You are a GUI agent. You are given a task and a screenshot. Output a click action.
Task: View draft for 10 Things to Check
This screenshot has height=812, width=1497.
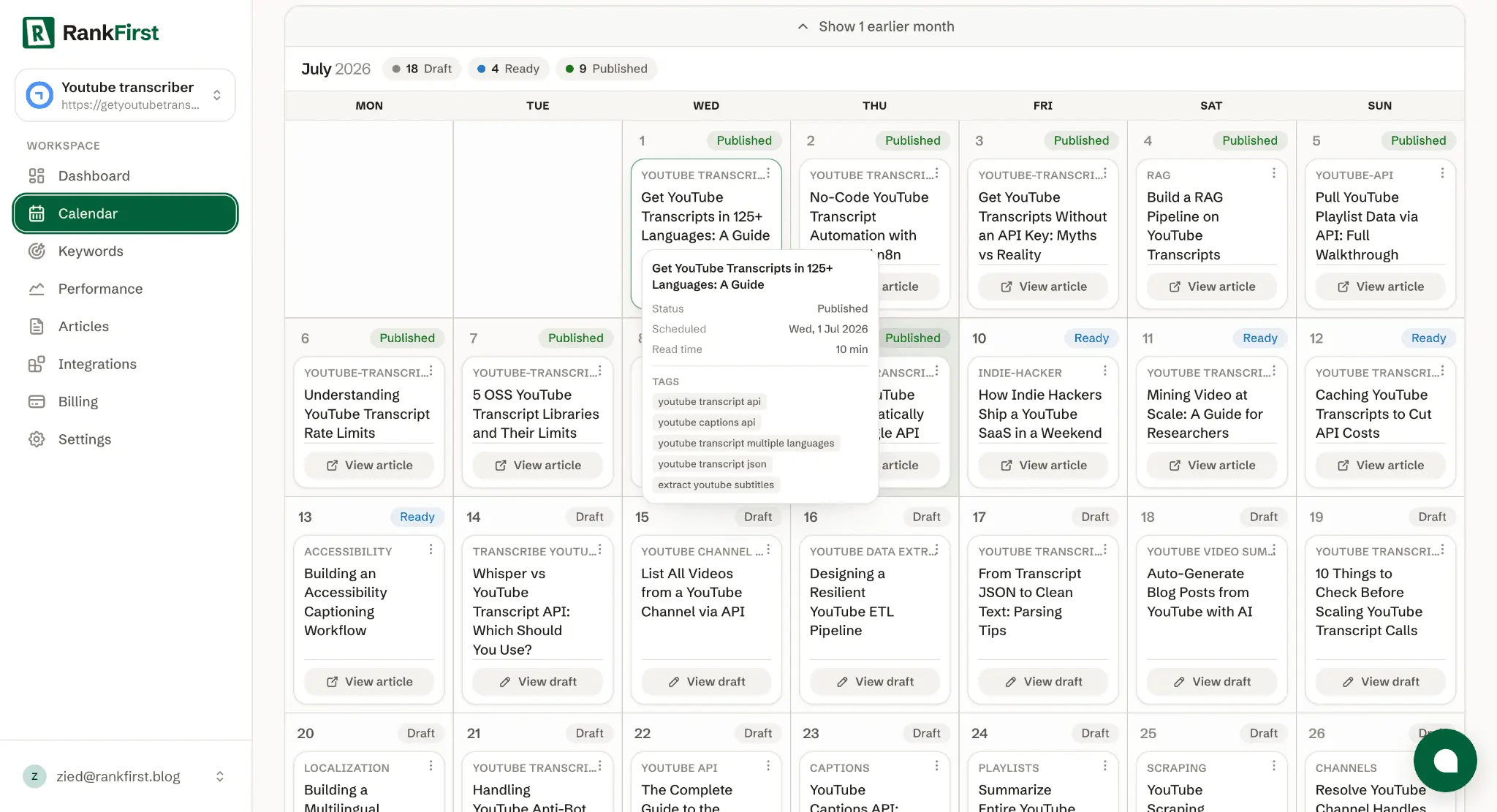click(1380, 681)
